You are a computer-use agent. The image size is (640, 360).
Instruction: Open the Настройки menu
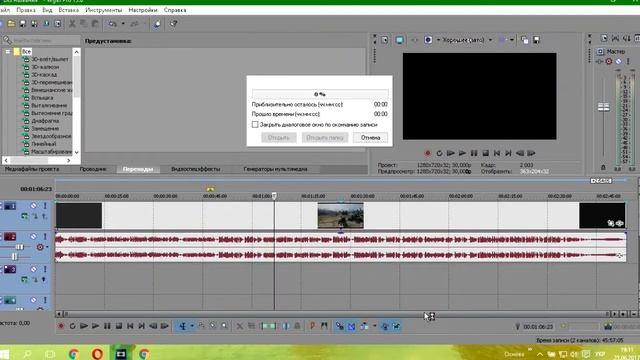click(143, 10)
